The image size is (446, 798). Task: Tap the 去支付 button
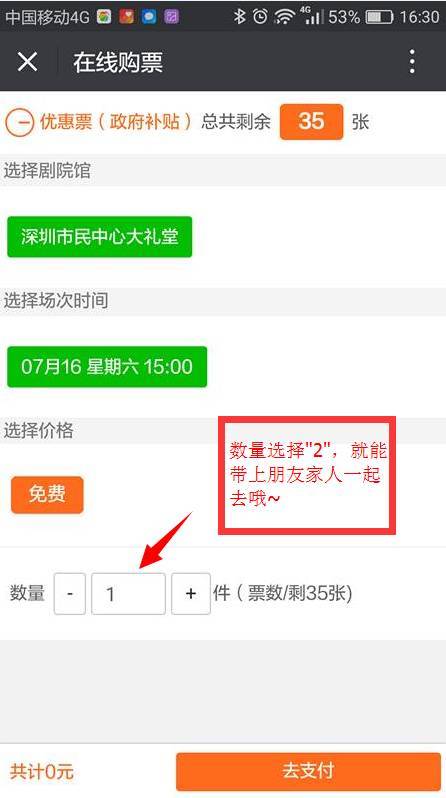308,771
